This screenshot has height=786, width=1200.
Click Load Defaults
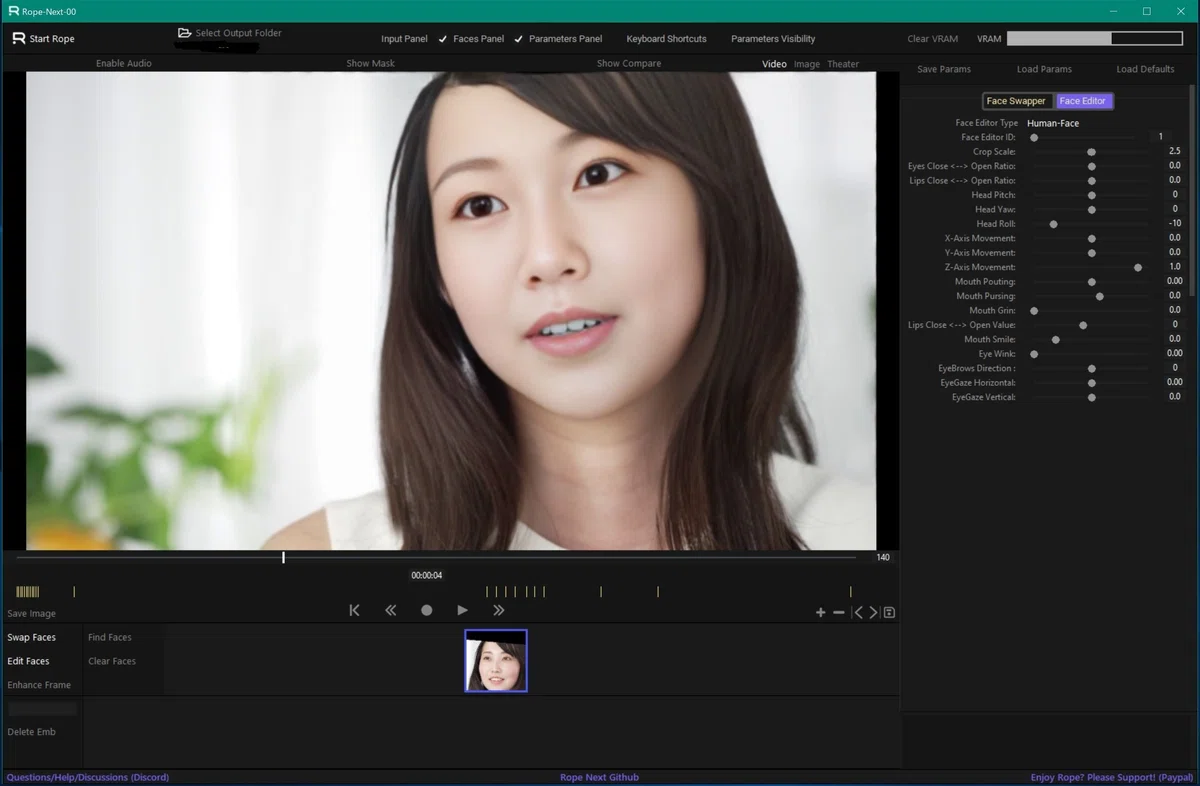point(1145,69)
